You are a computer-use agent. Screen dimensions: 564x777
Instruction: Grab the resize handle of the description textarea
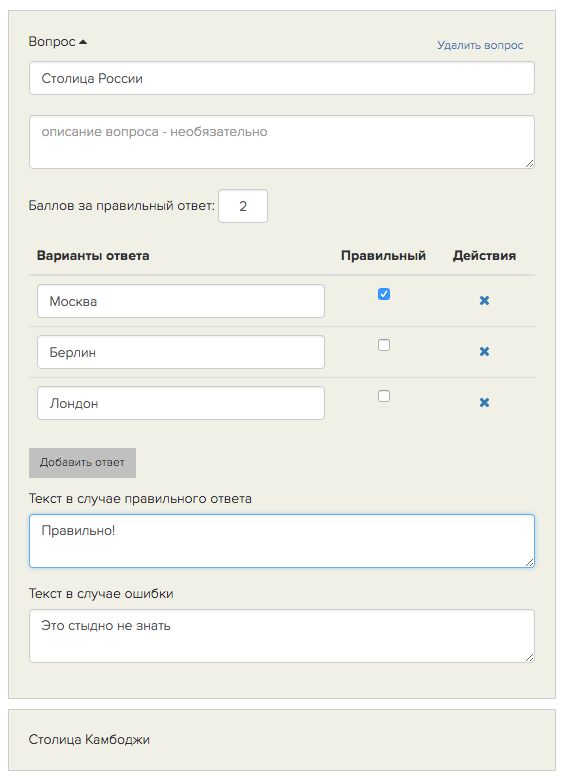tap(529, 164)
